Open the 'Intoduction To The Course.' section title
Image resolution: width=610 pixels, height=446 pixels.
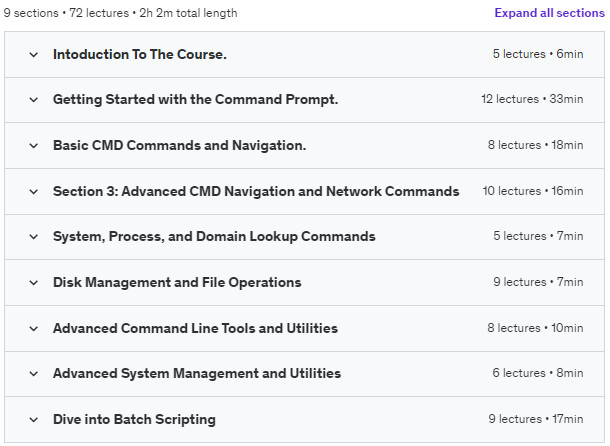[x=140, y=54]
